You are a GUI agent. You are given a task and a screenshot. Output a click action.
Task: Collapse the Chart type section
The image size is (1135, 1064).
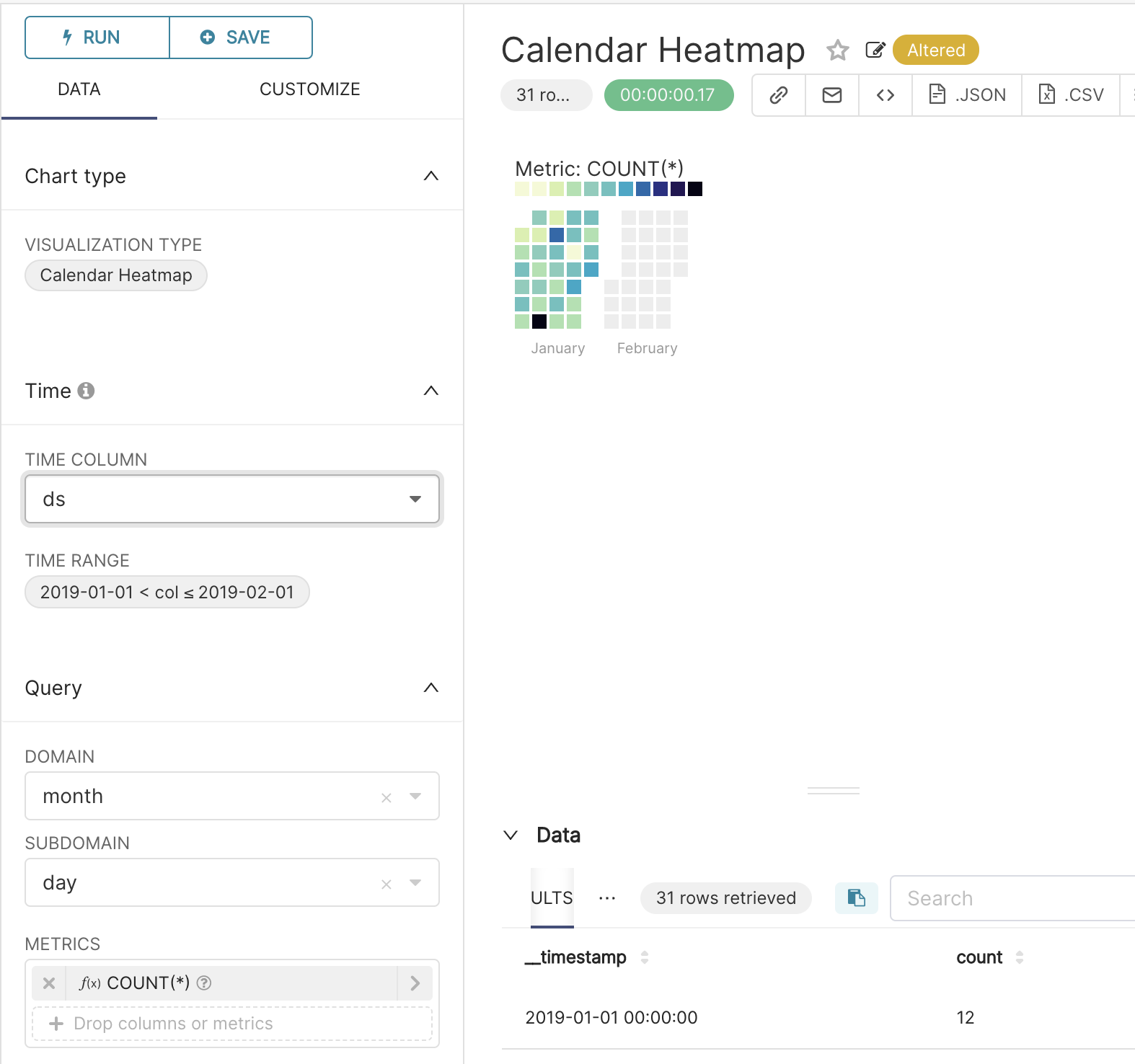(431, 177)
